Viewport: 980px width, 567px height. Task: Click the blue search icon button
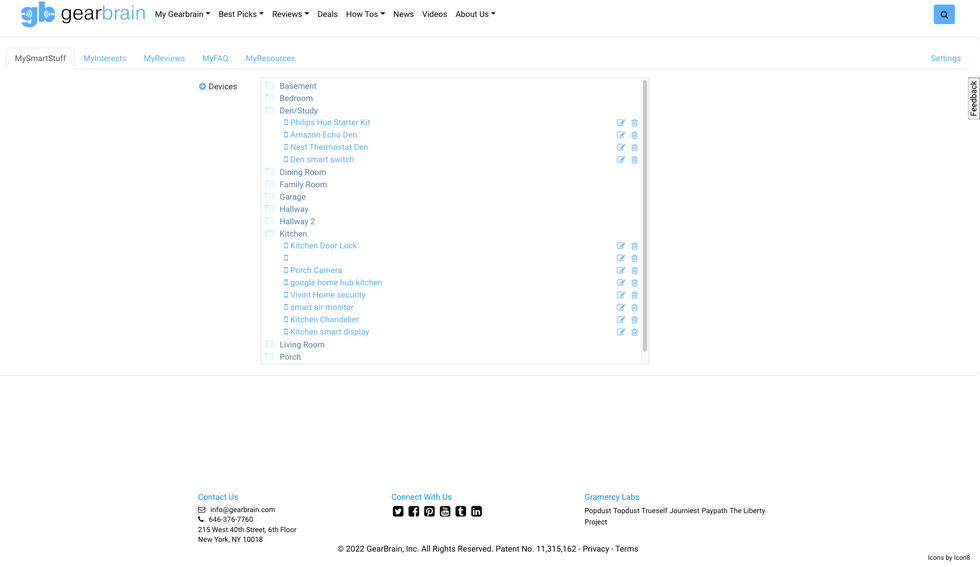(944, 14)
